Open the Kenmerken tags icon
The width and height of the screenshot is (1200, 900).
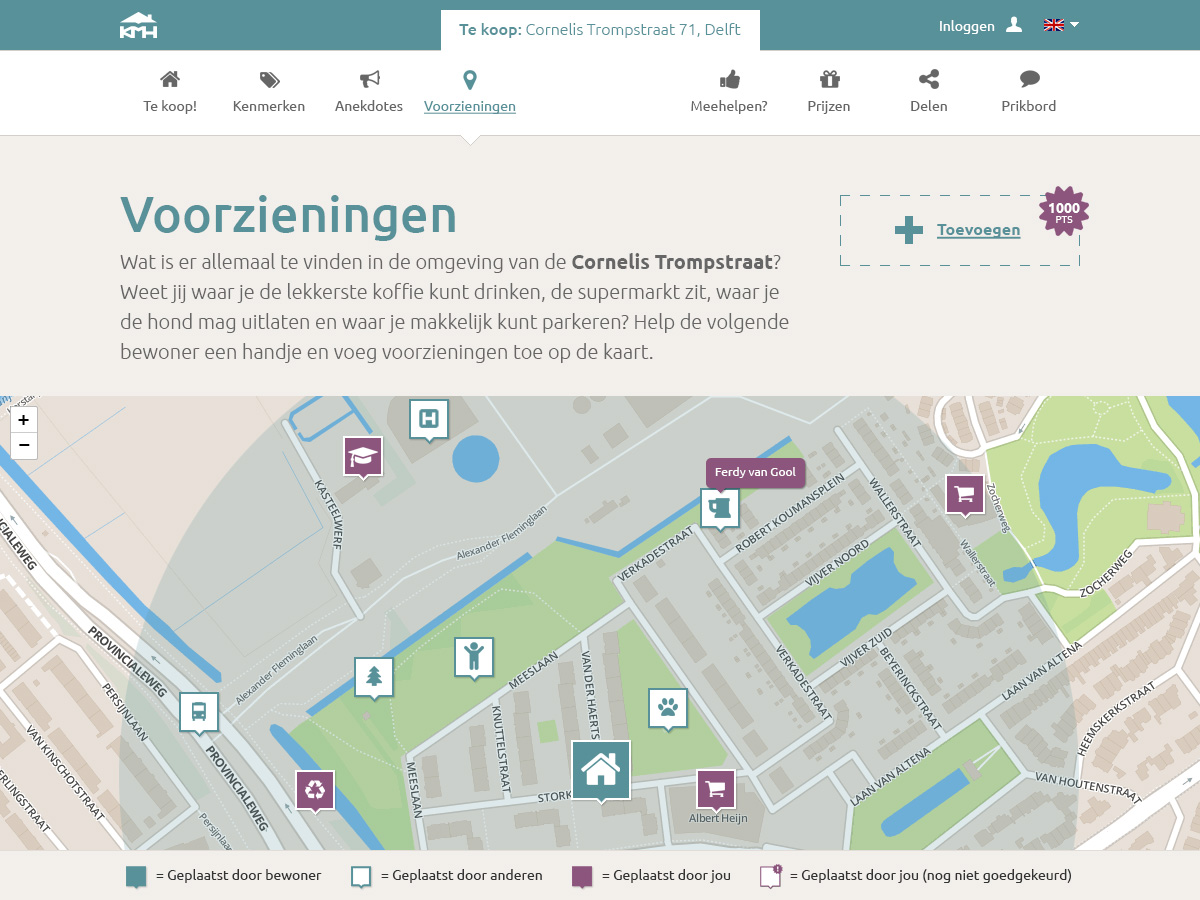[269, 79]
